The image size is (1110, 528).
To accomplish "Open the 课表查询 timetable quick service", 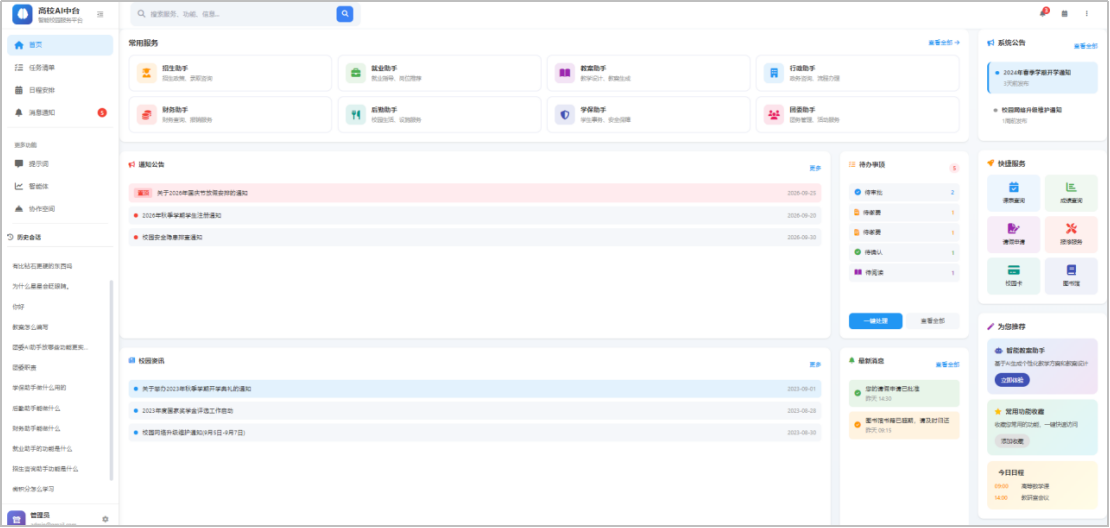I will pyautogui.click(x=1013, y=193).
